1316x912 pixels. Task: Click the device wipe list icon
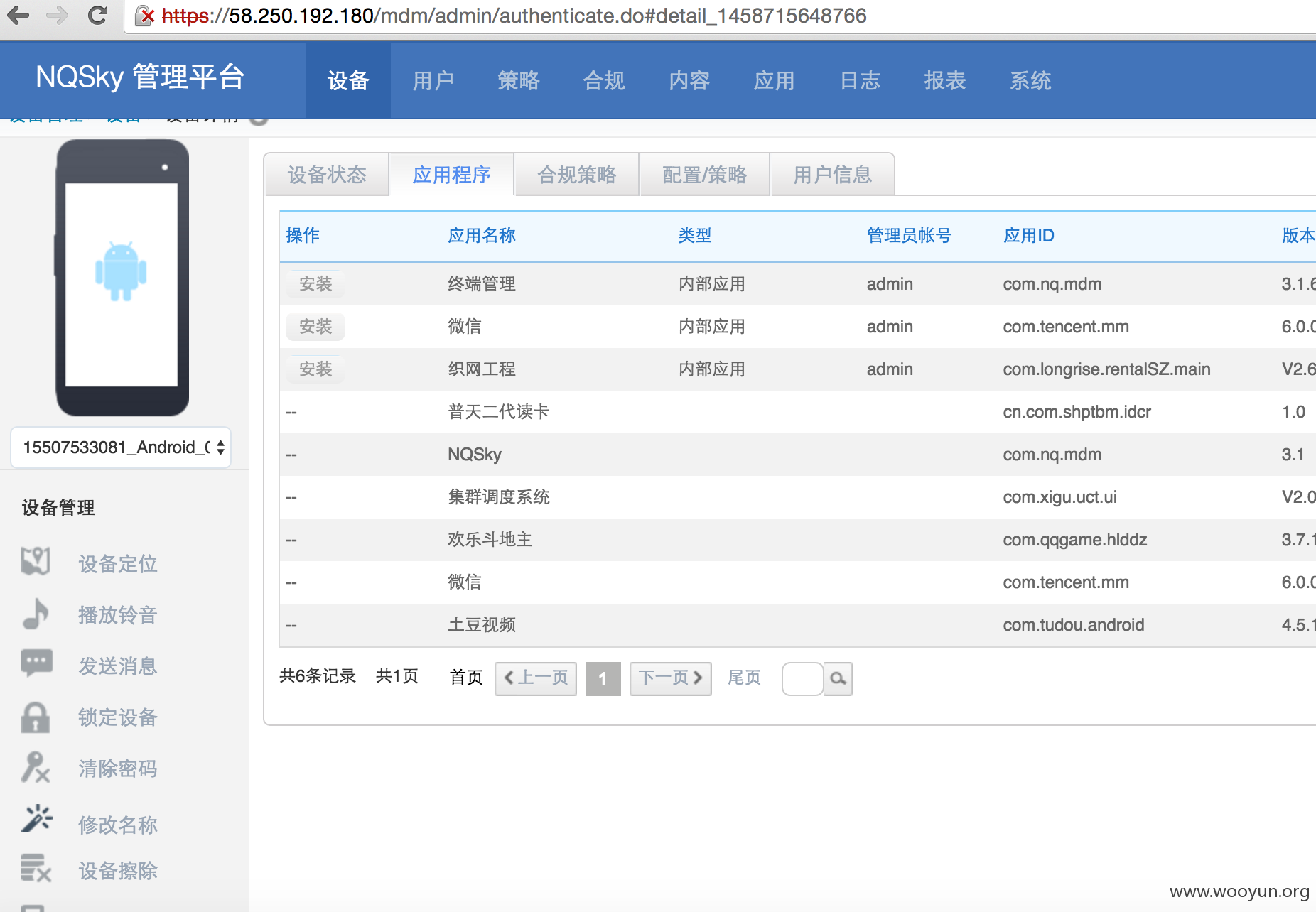(x=36, y=868)
